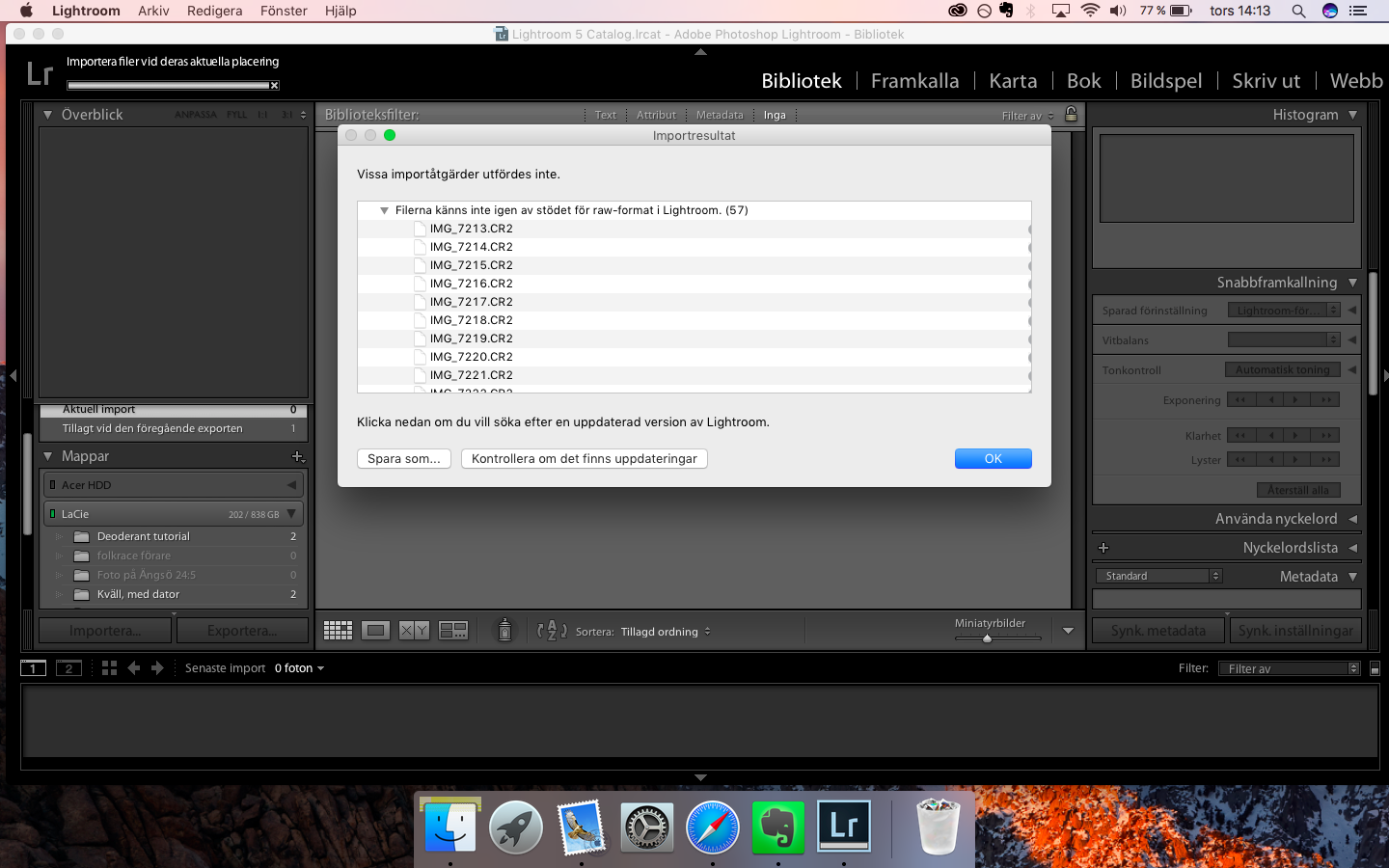The image size is (1389, 868).
Task: Collapse the Histogram panel
Action: pos(1353,115)
